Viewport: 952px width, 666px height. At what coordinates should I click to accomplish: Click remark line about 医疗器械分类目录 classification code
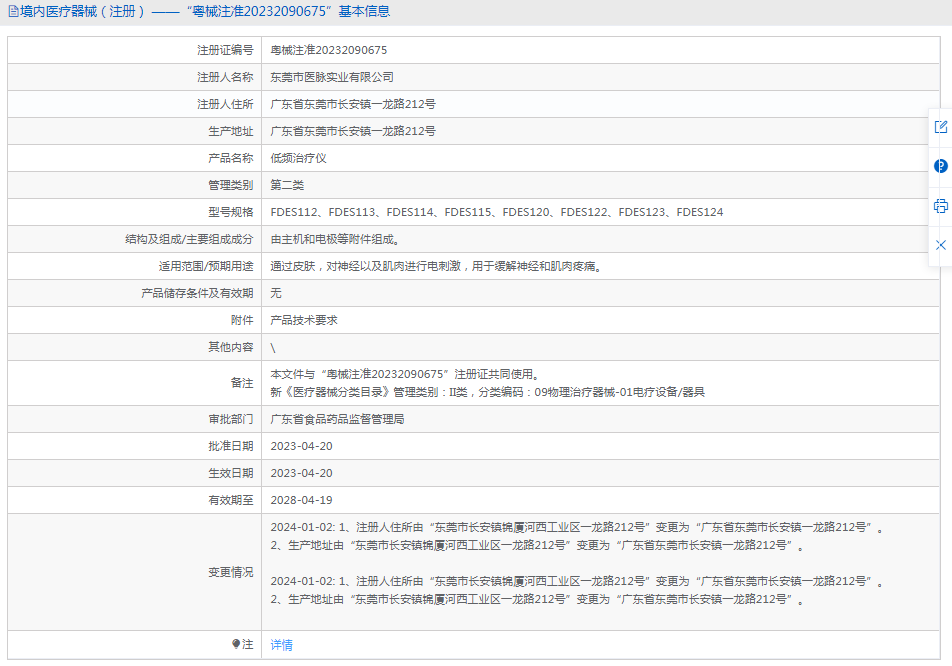(488, 392)
